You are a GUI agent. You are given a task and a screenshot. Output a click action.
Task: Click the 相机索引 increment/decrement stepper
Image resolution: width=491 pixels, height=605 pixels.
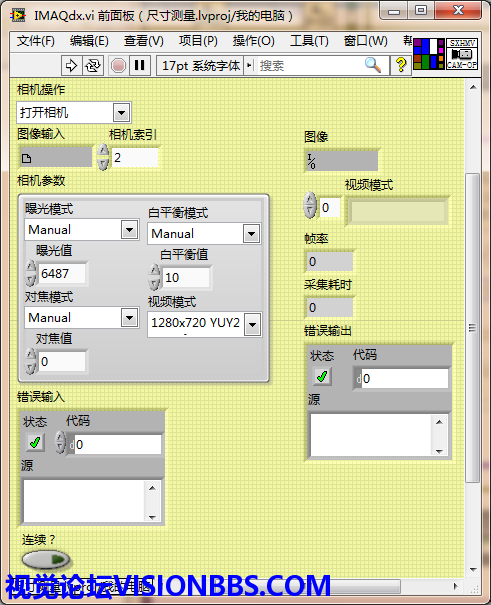103,157
